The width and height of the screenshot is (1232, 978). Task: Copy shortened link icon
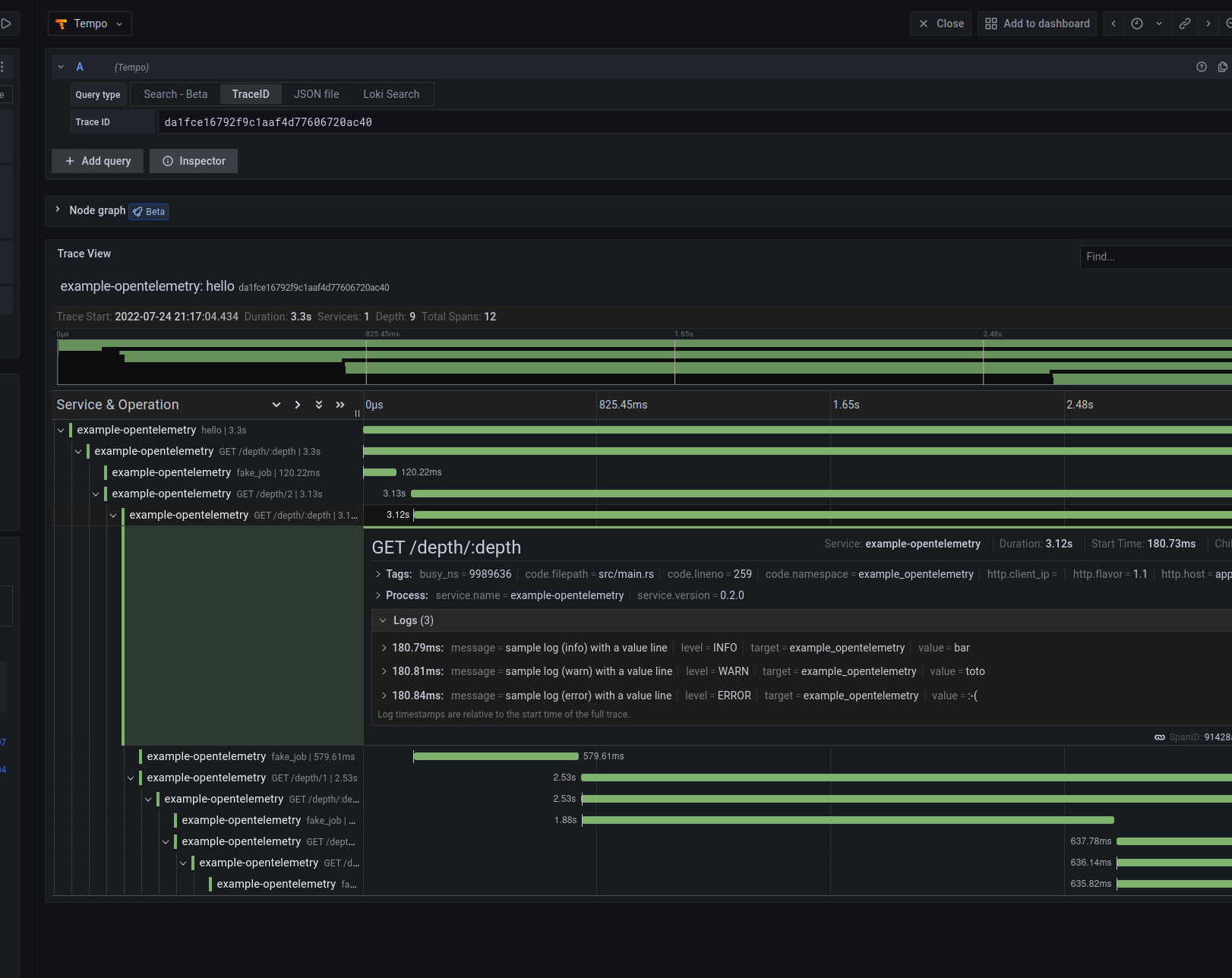coord(1184,24)
